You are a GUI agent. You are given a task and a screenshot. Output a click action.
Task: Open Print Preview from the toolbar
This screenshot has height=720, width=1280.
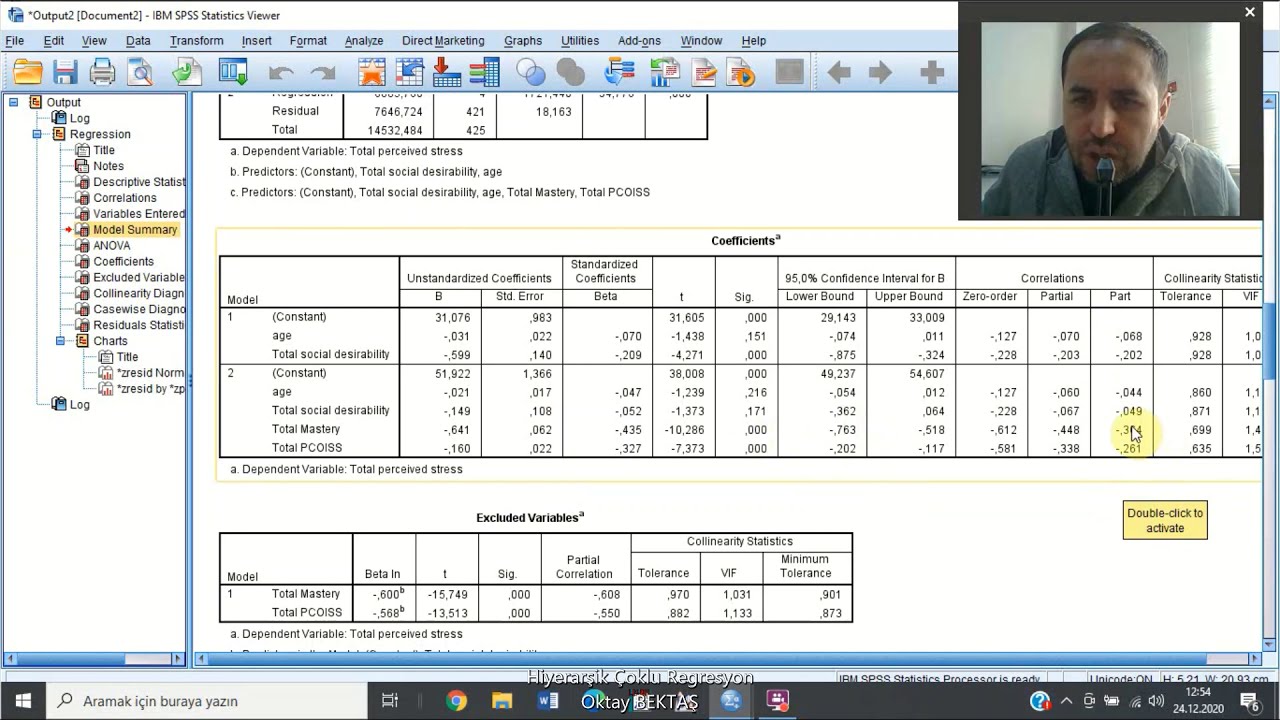point(140,72)
